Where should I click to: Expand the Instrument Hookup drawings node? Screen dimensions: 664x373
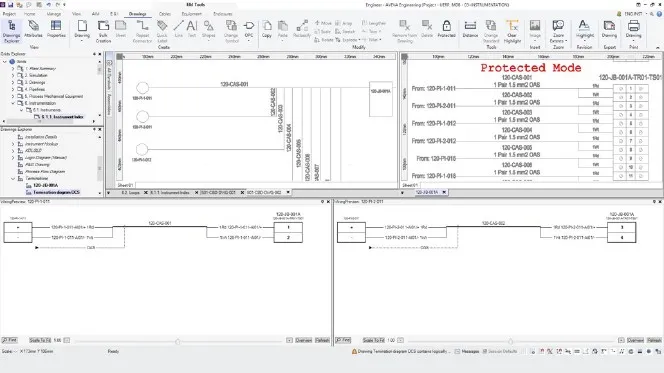pos(13,144)
